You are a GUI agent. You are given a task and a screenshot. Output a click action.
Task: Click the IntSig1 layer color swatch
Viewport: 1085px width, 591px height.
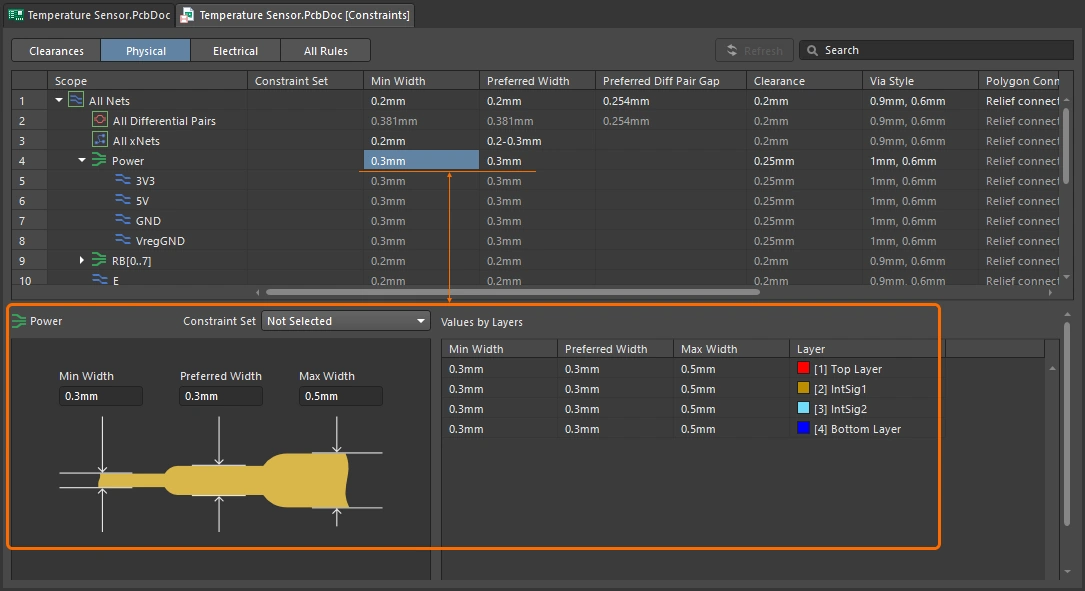(x=803, y=388)
